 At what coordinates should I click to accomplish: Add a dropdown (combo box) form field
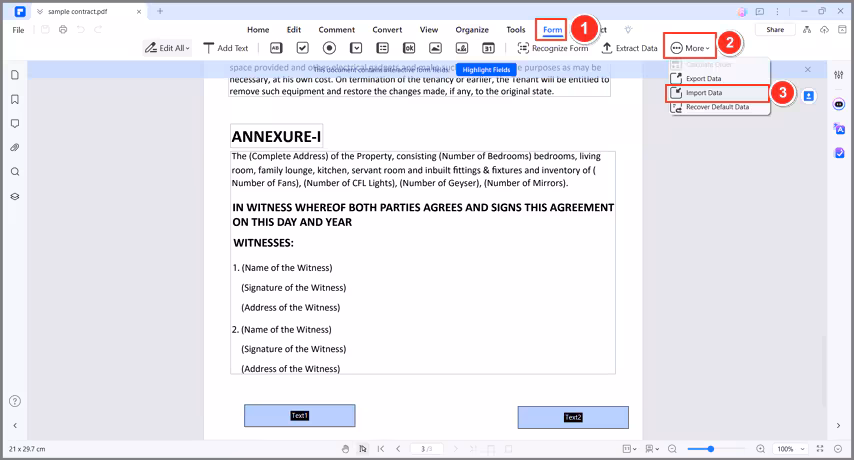[356, 48]
